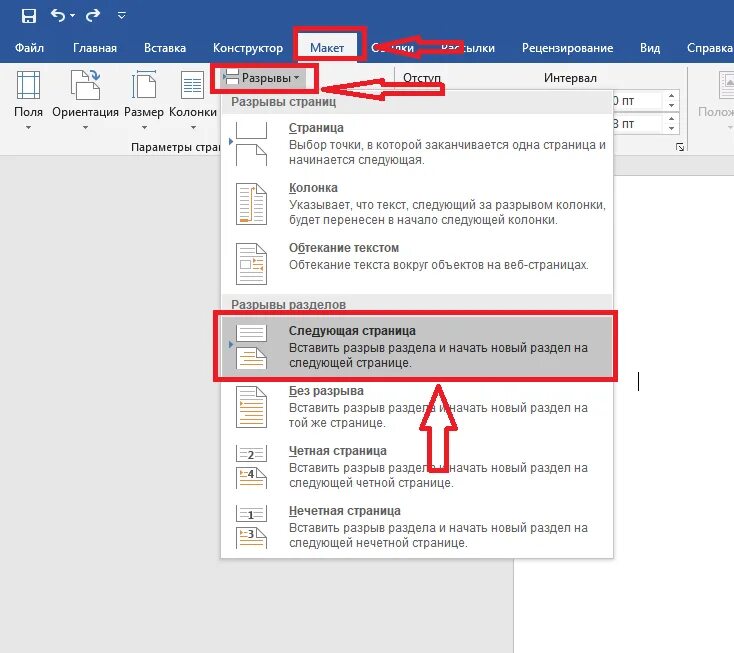Open the Ориентация page orientation menu
This screenshot has height=653, width=734.
coord(85,99)
